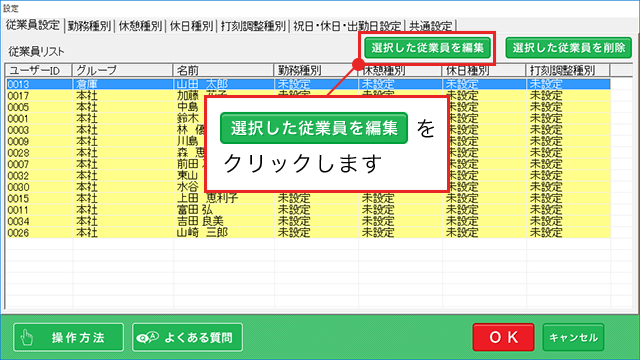640x360 pixels.
Task: Click the 選択した従業員を削除 button
Action: [x=569, y=48]
